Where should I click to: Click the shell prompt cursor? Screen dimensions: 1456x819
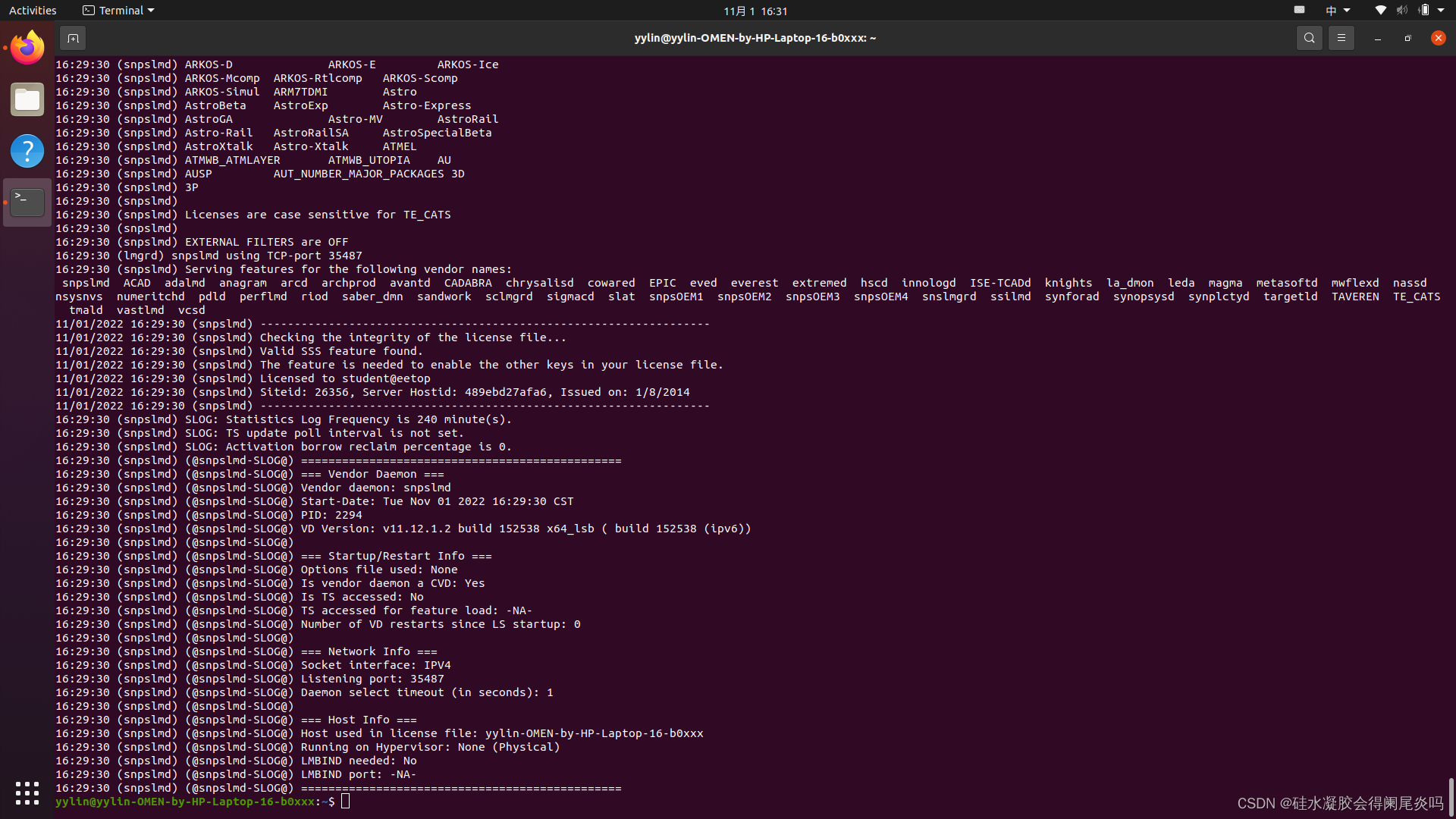coord(345,802)
